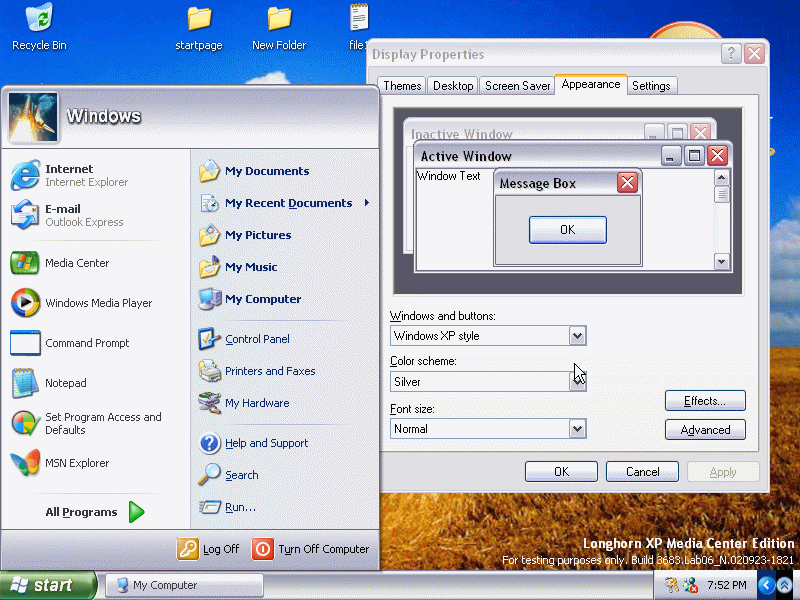Open the Run... dialog icon
Screen dimensions: 800x600
[x=209, y=507]
